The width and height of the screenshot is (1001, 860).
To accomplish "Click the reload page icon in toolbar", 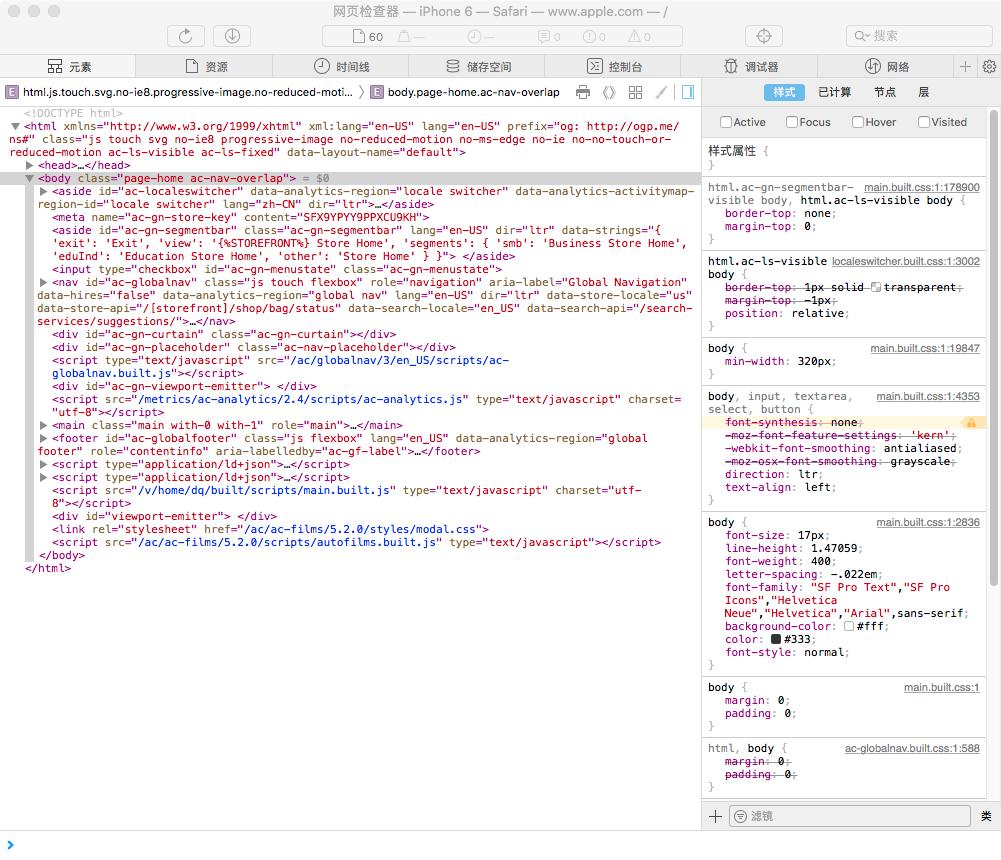I will point(185,36).
